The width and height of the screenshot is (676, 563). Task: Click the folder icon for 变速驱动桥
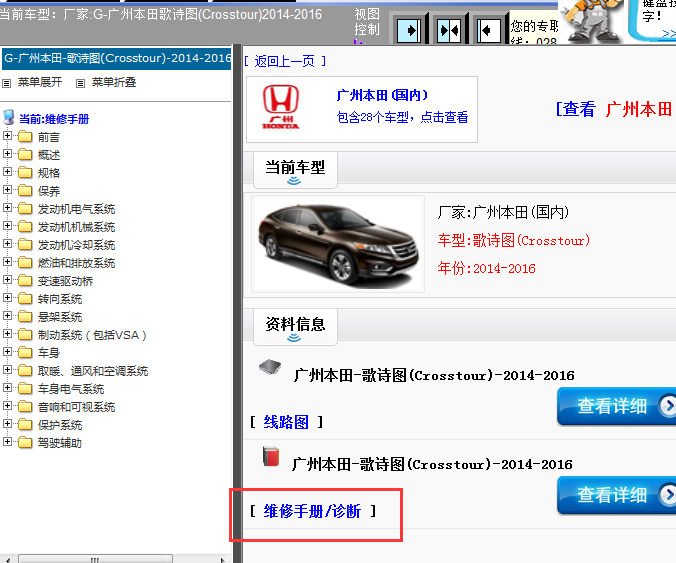(x=25, y=281)
